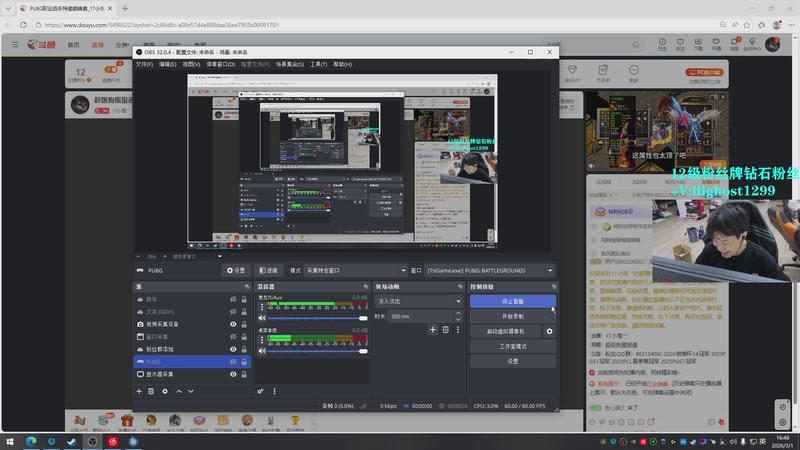
Task: Open transition properties three-dot menu
Action: (458, 330)
